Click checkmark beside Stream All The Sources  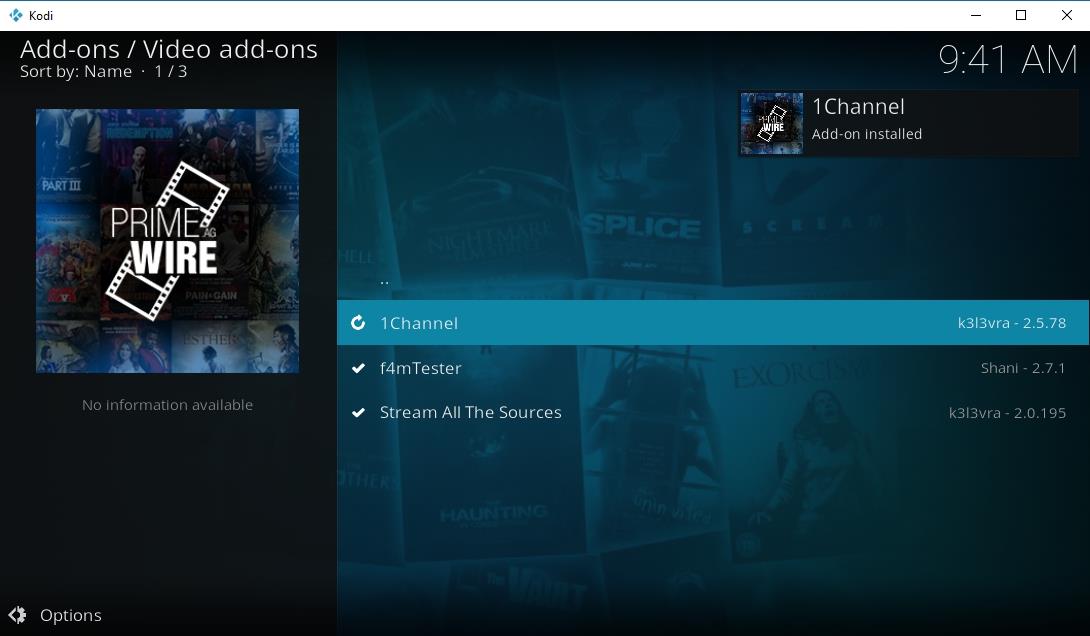tap(358, 412)
